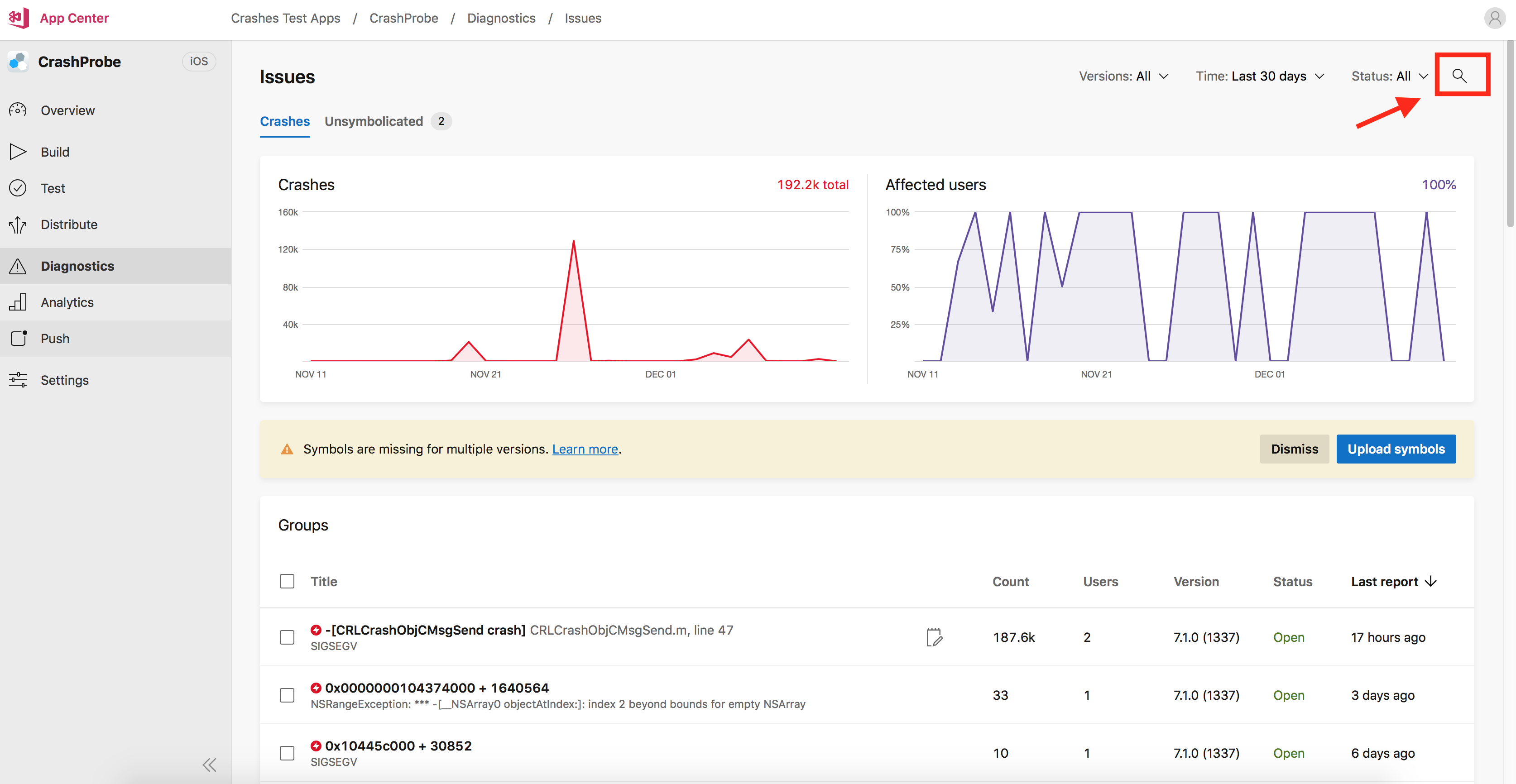Open the Settings section
This screenshot has width=1516, height=784.
coord(64,379)
